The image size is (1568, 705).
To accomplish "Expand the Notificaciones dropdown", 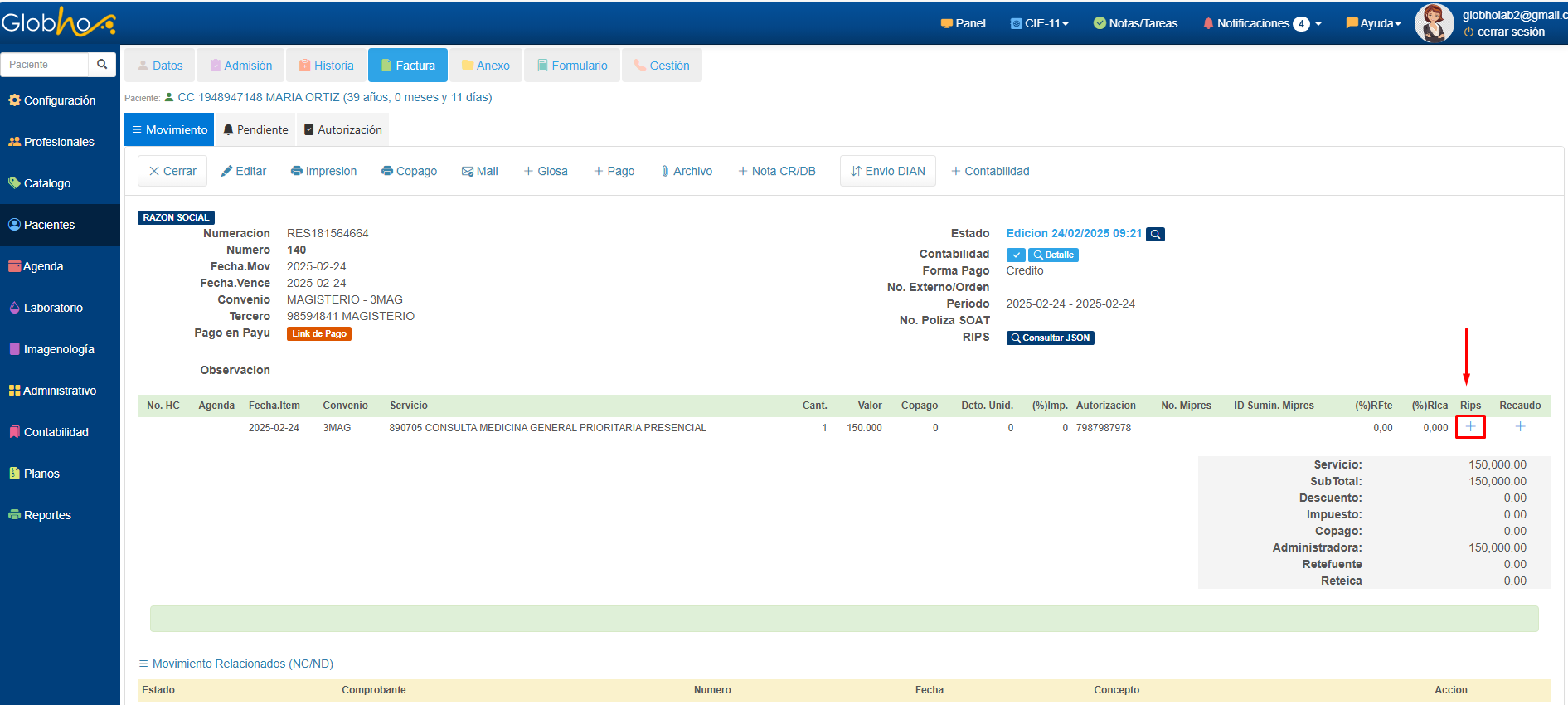I will 1261,23.
